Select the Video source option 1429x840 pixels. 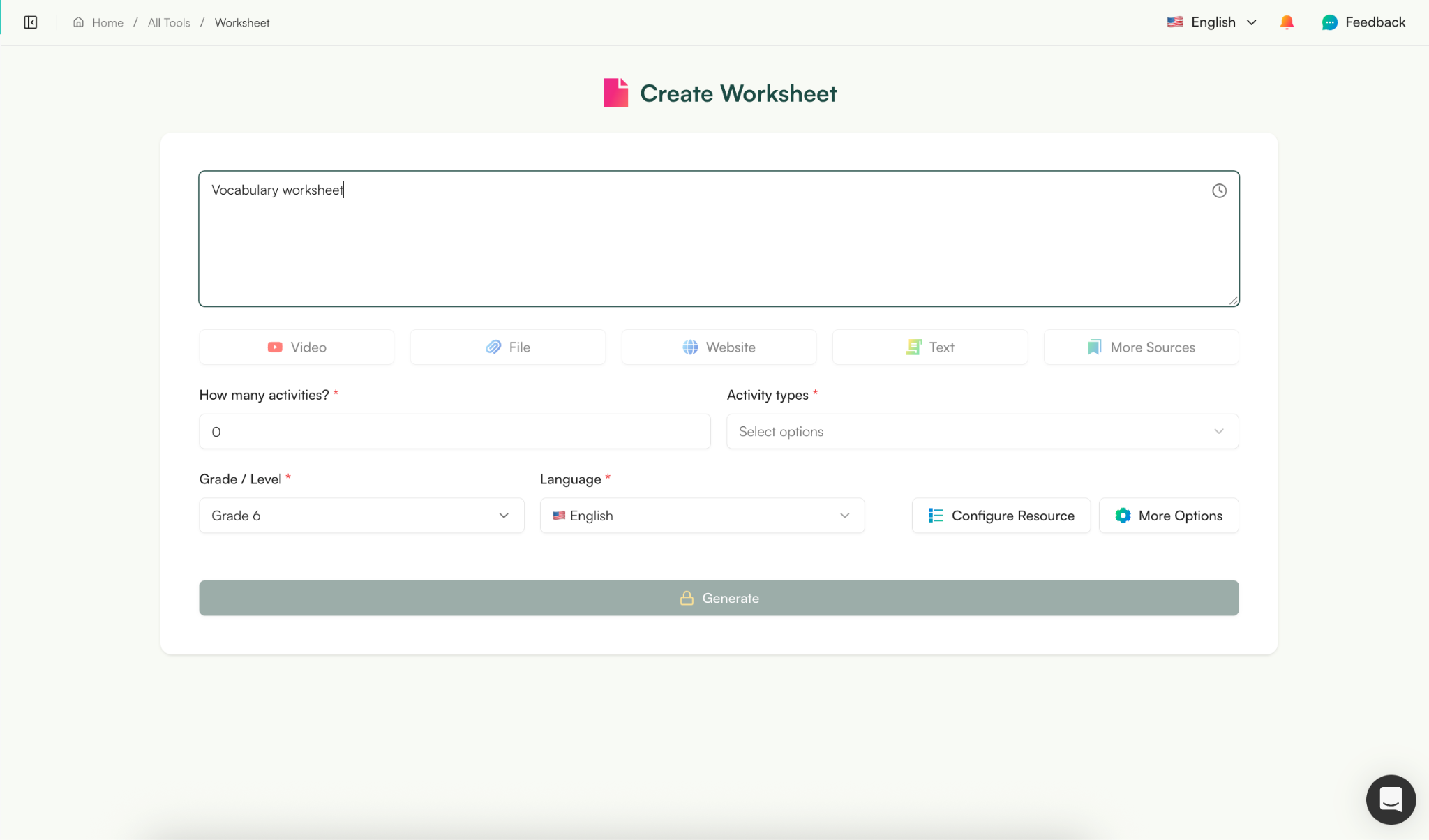pos(296,347)
